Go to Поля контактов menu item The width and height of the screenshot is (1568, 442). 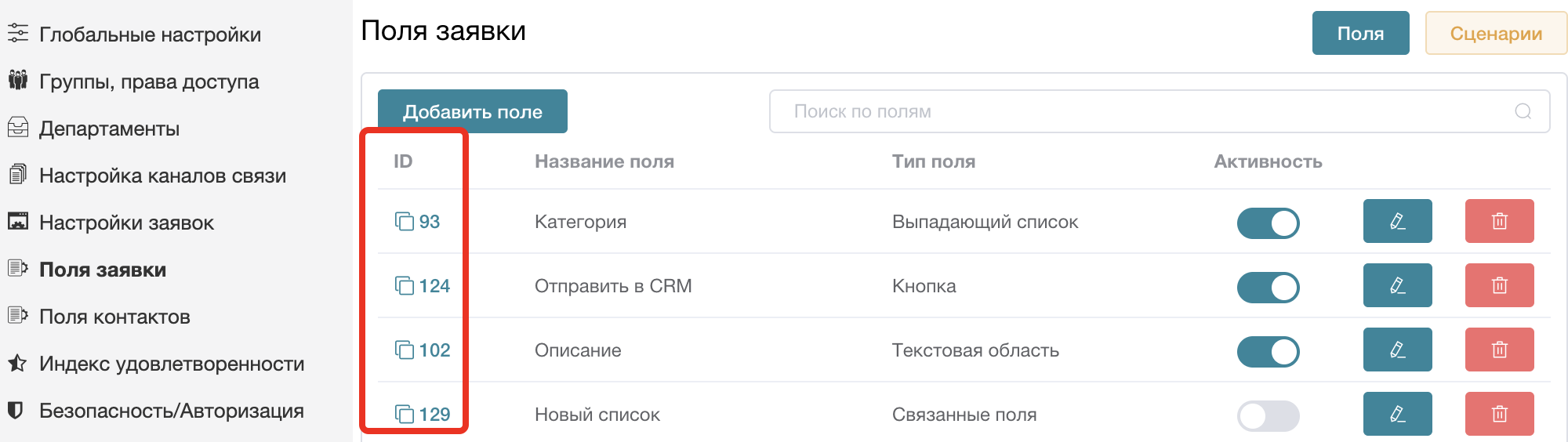coord(114,317)
